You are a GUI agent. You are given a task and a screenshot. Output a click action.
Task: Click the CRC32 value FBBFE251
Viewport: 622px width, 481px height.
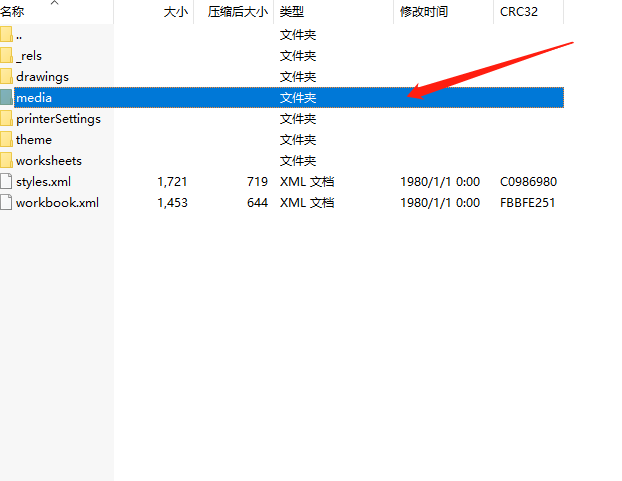click(x=528, y=203)
